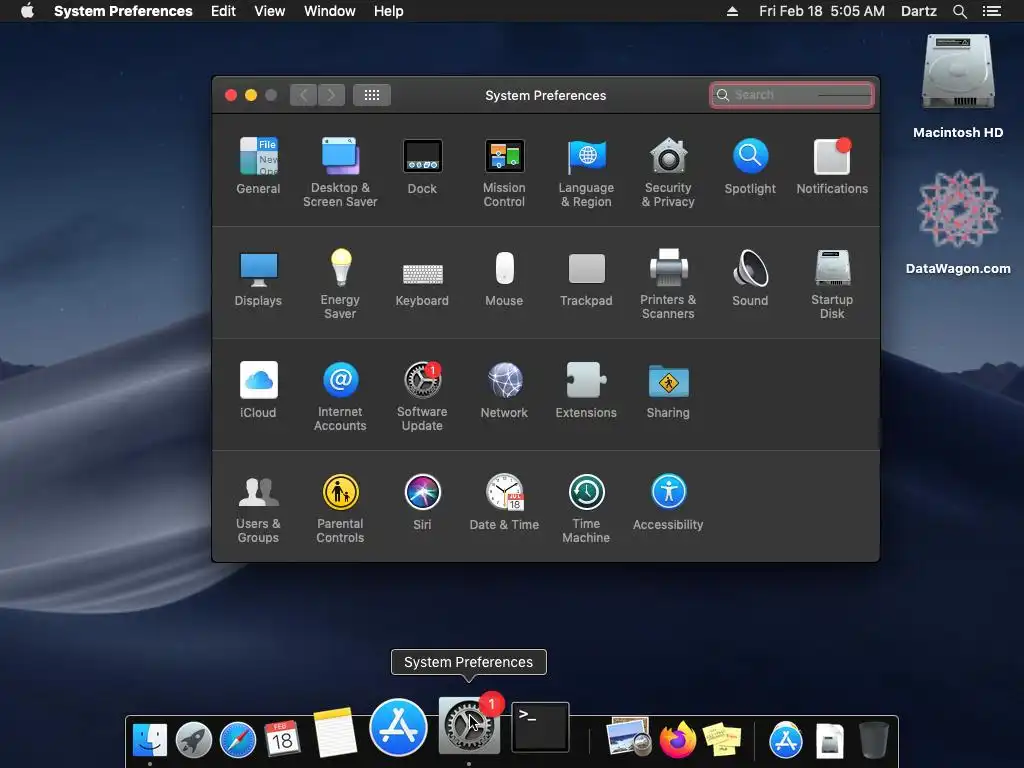The height and width of the screenshot is (768, 1024).
Task: Open Stickies from the Dock
Action: tap(722, 741)
